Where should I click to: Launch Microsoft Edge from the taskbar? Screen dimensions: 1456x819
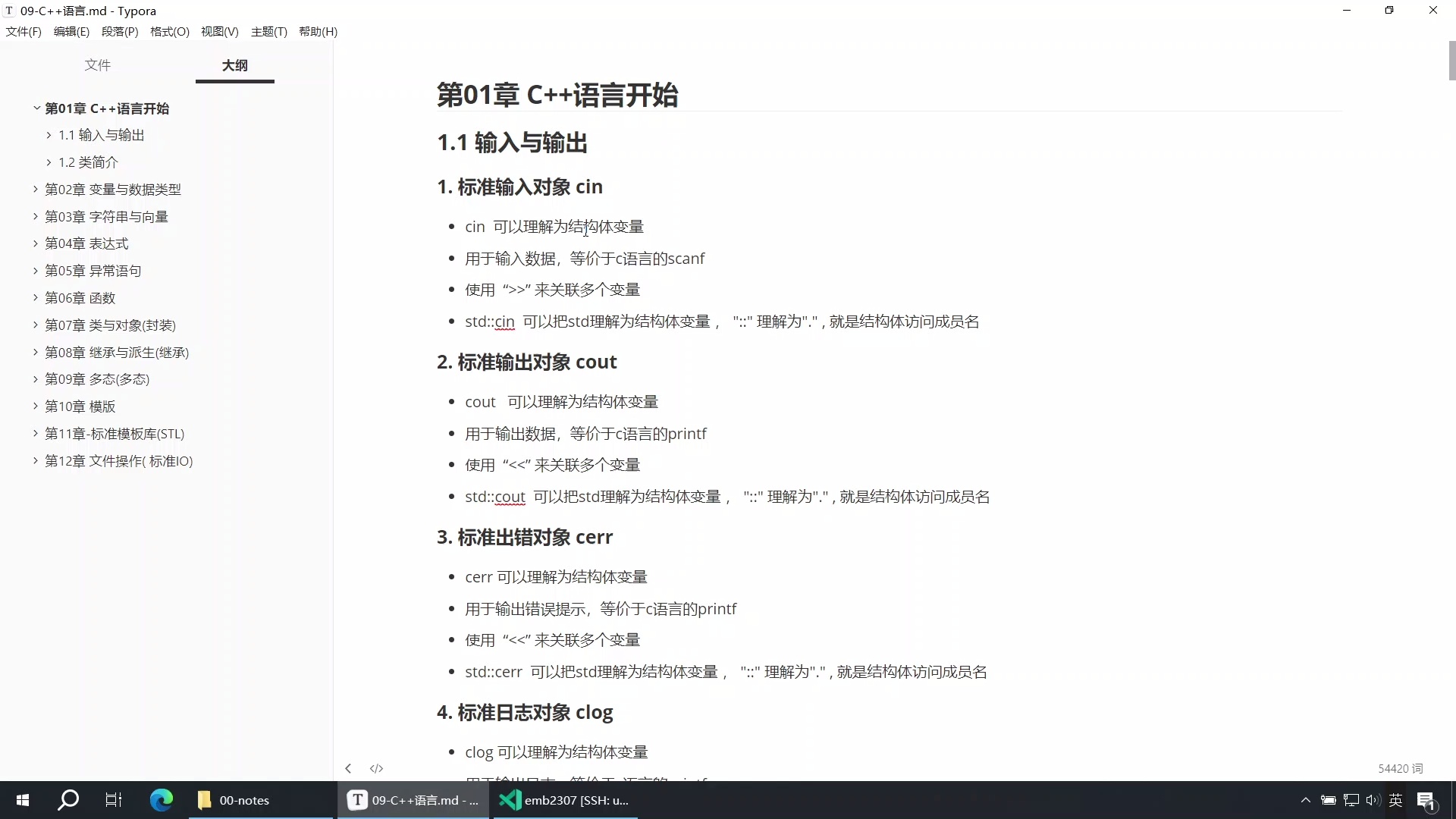(161, 800)
